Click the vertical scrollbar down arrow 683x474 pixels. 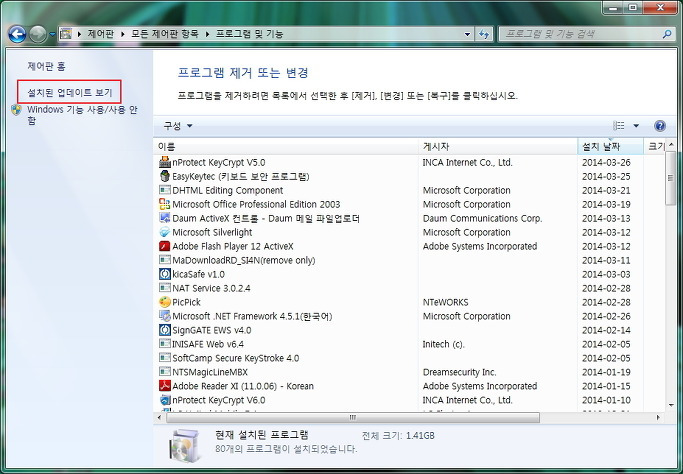click(671, 406)
